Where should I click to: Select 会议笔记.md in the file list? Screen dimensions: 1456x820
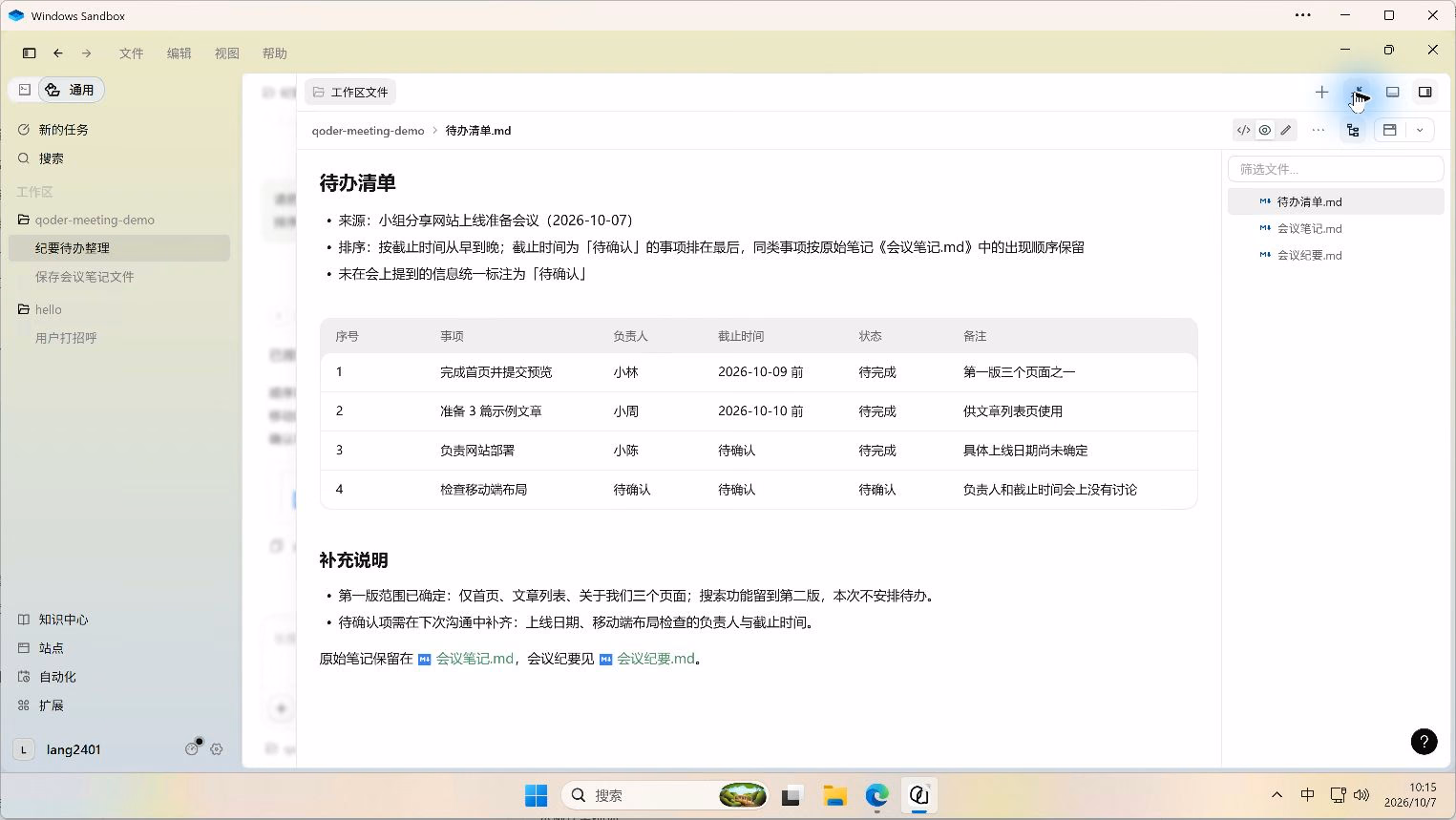pos(1336,229)
